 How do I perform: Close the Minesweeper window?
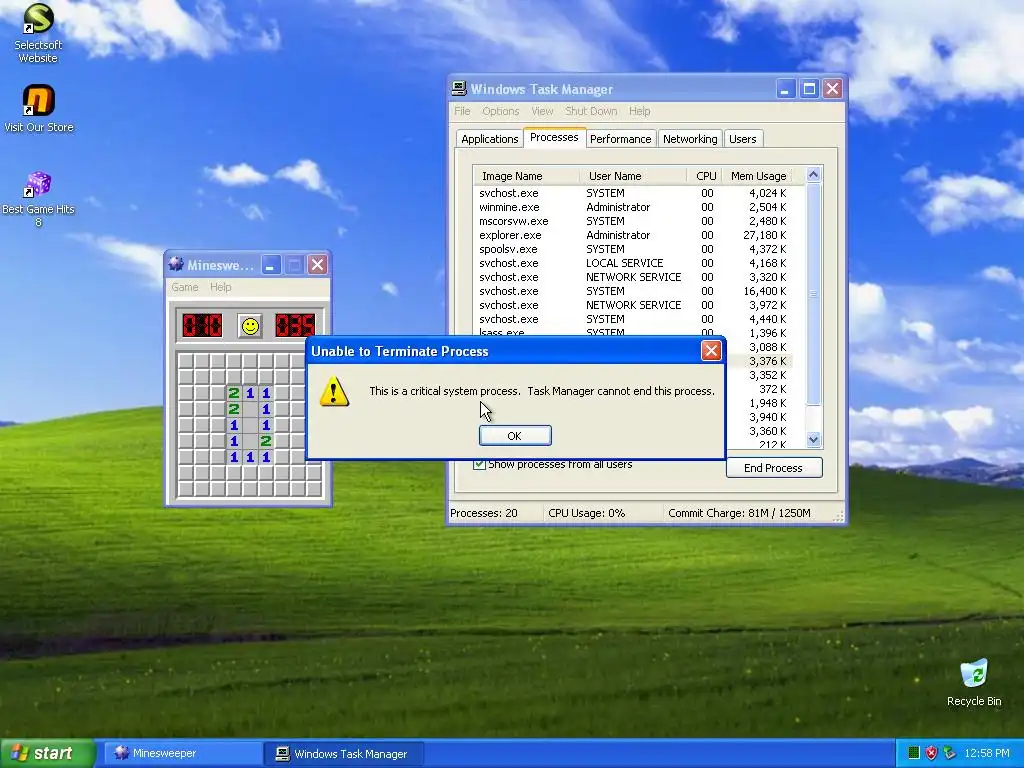(317, 264)
